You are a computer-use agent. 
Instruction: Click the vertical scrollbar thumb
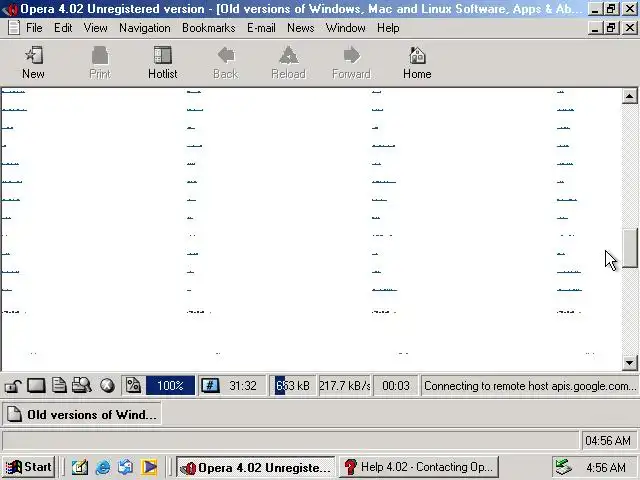coord(630,248)
